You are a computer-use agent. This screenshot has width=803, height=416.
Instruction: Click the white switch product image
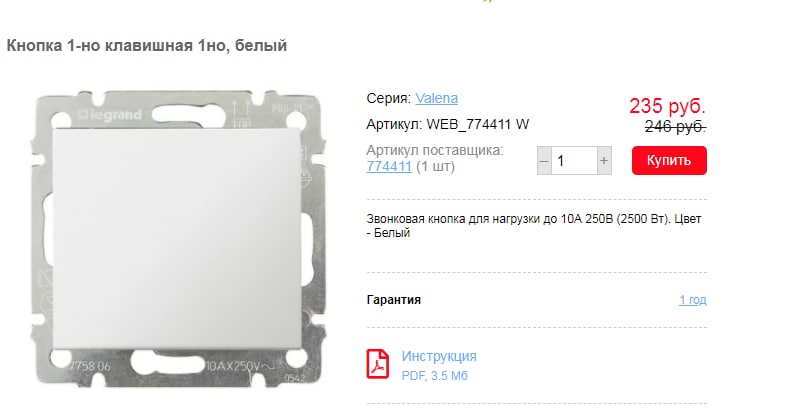[178, 239]
